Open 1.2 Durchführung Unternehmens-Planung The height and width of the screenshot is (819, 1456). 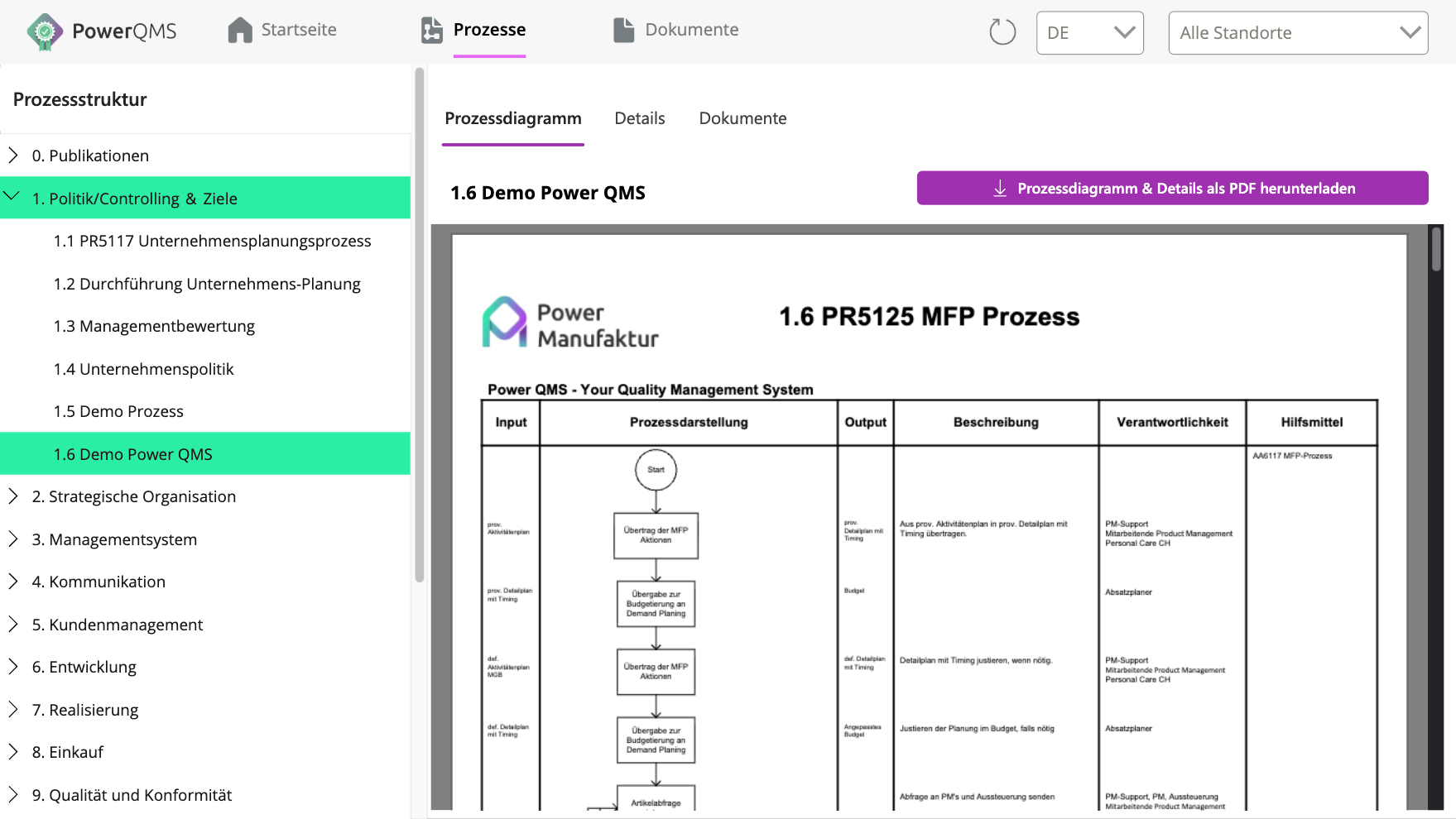pyautogui.click(x=205, y=284)
